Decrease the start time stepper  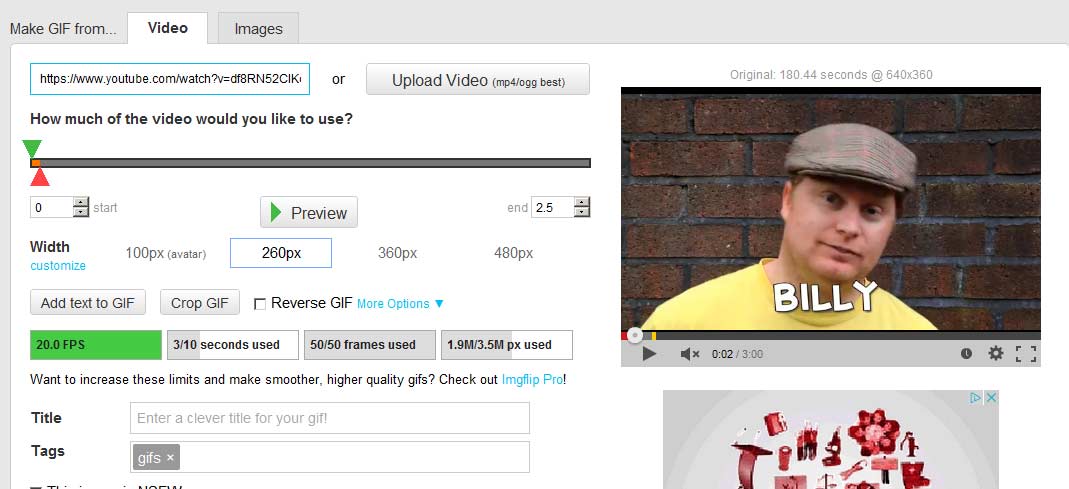(x=81, y=213)
